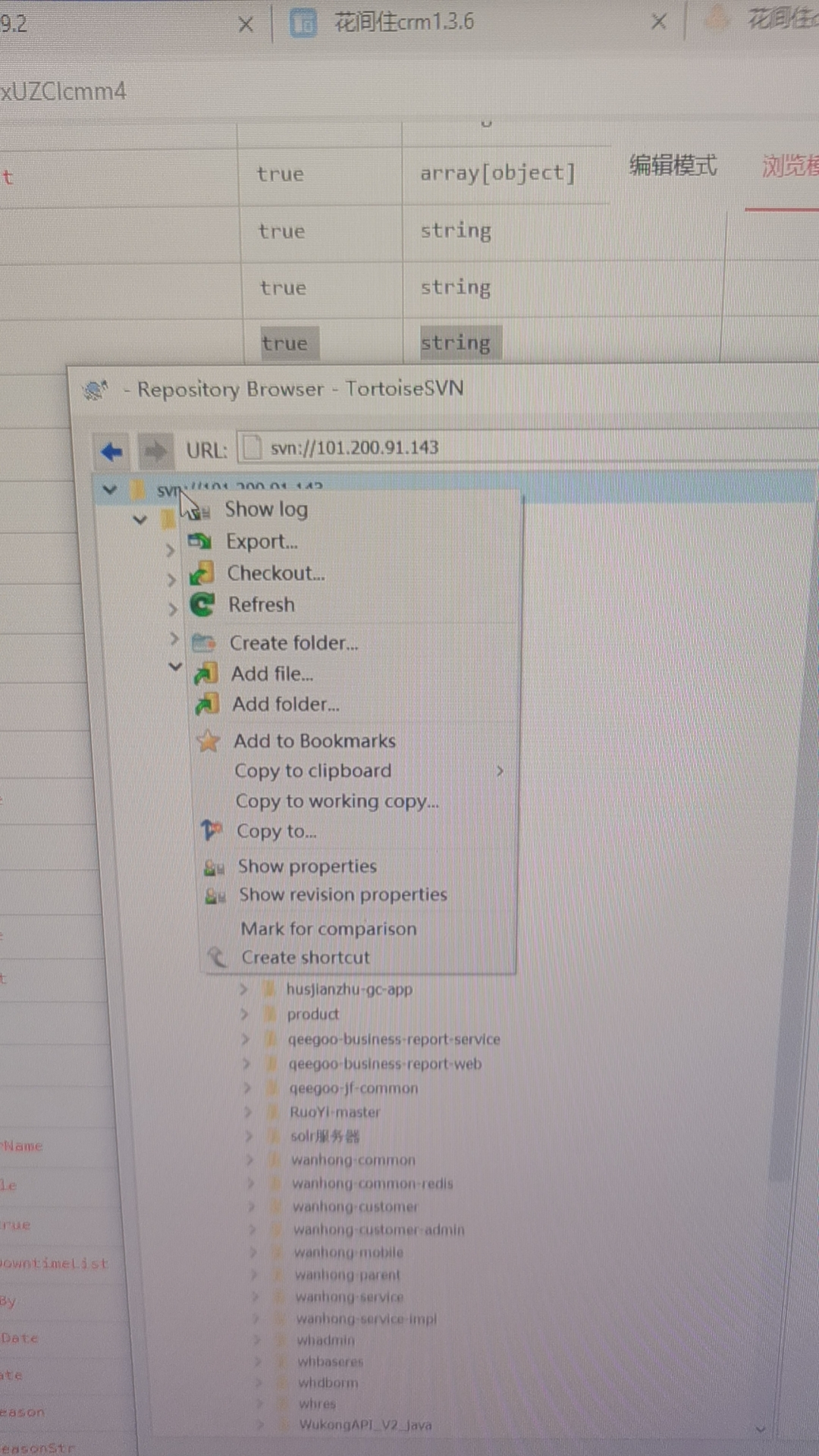819x1456 pixels.
Task: Click the folder icon of husjianzhu-gc-app
Action: click(x=268, y=989)
